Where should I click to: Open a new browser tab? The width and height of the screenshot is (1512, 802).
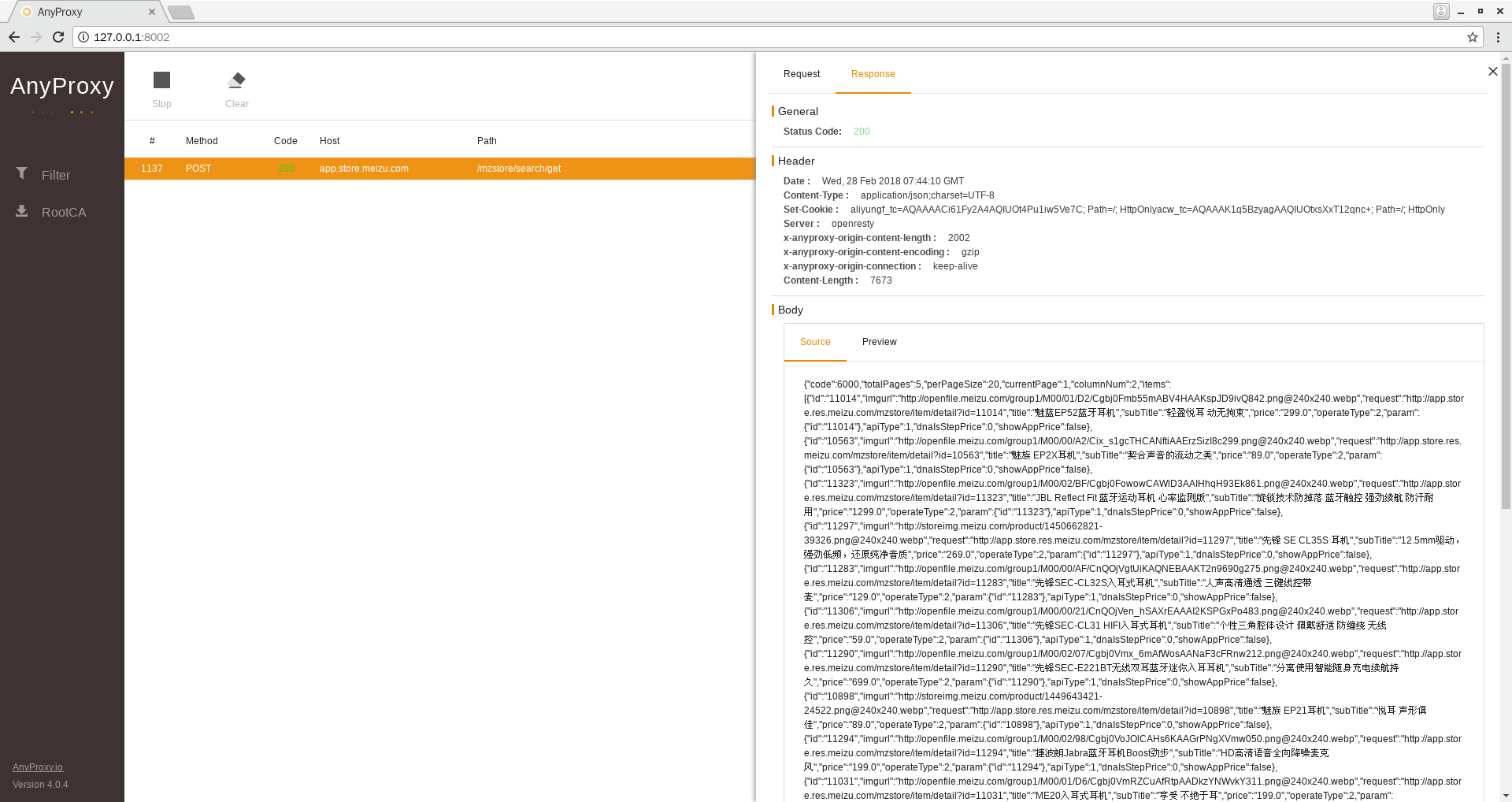pos(181,12)
